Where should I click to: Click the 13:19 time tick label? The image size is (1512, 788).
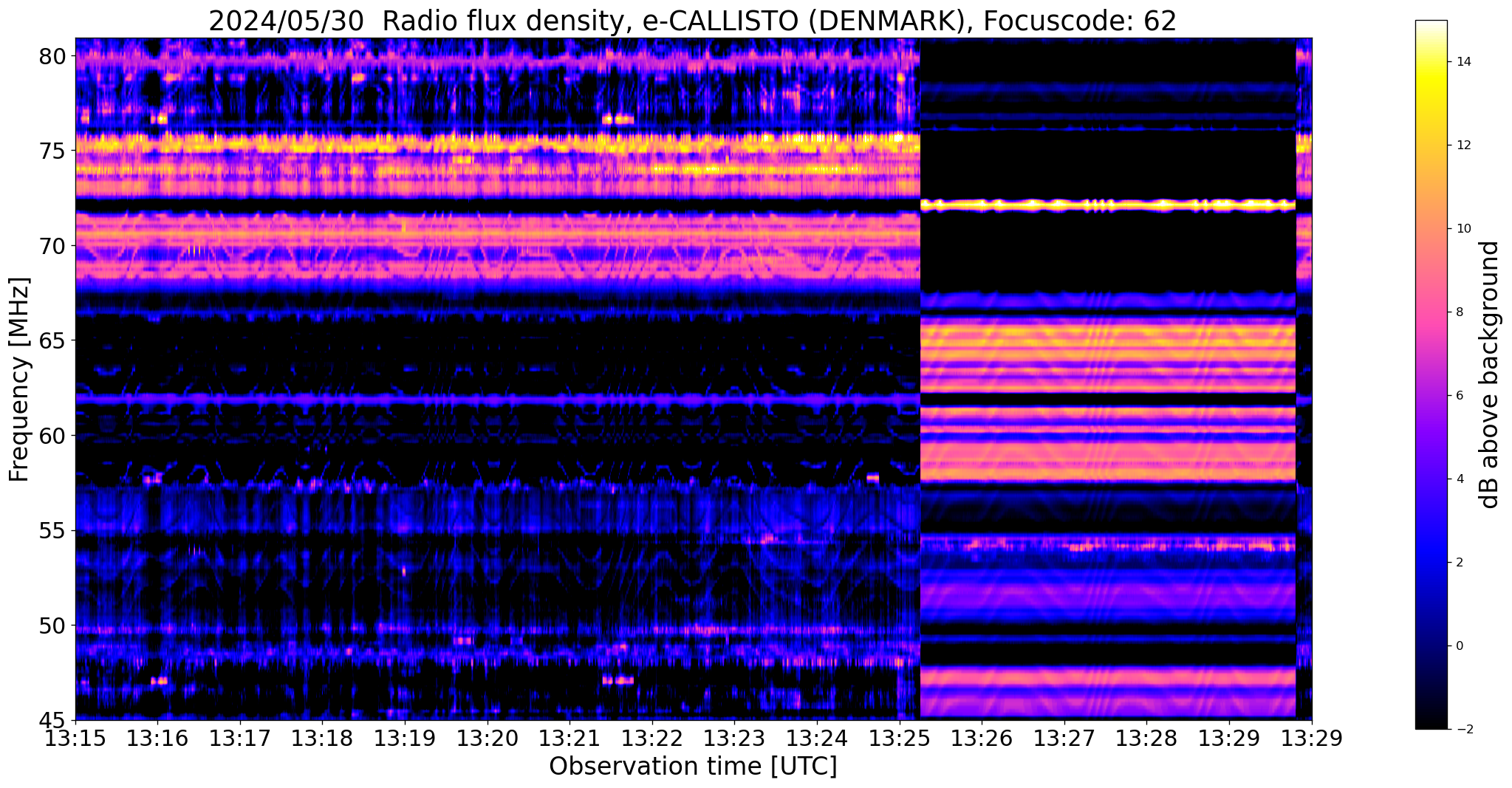(x=405, y=739)
